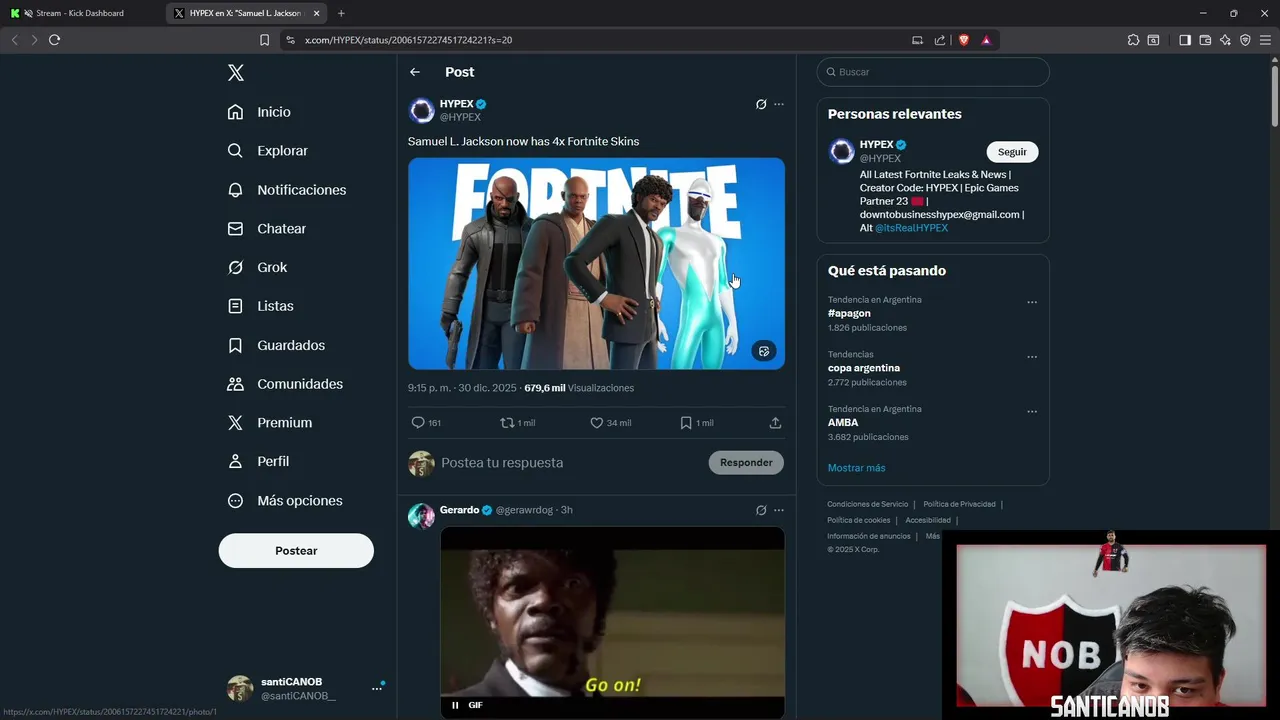Open #apagon trend
Screen dimensions: 1280x720
coord(849,313)
